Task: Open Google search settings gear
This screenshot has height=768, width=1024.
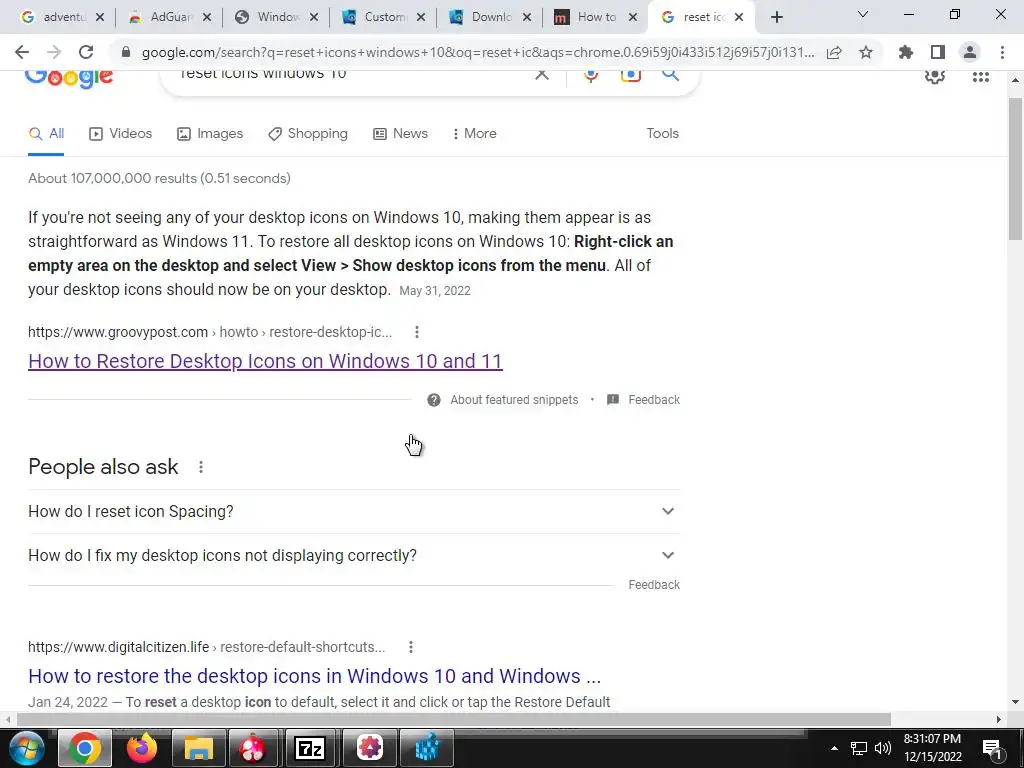Action: click(x=935, y=76)
